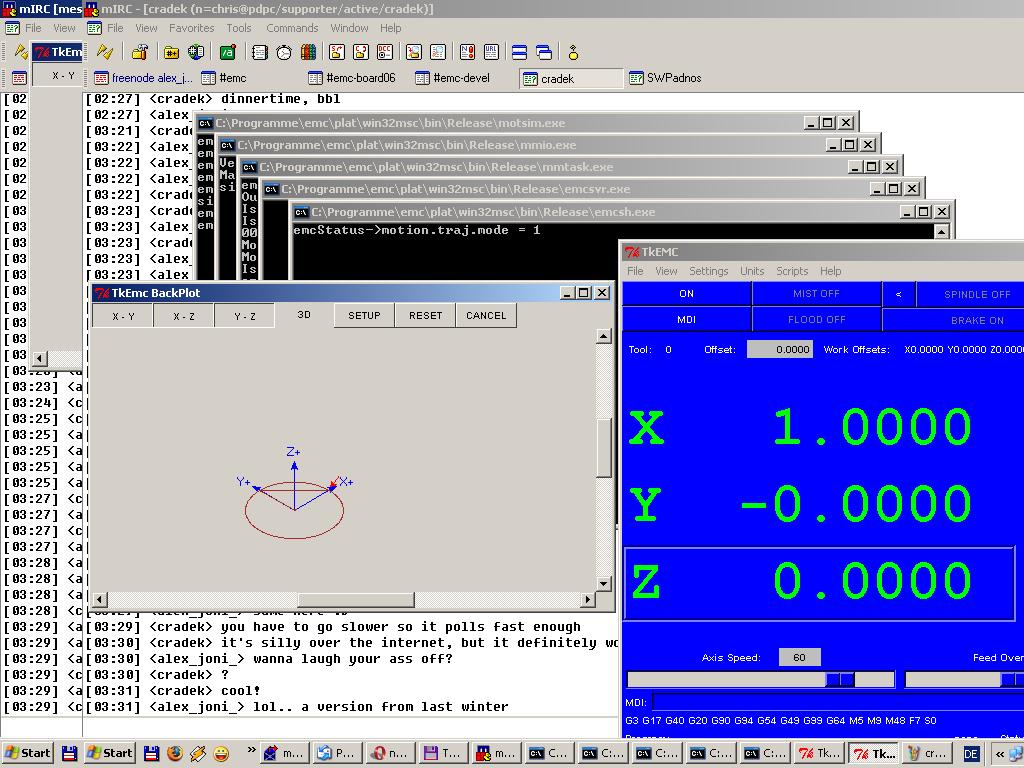This screenshot has width=1024, height=768.
Task: Click the cascade windows toolbar icon
Action: (x=543, y=52)
